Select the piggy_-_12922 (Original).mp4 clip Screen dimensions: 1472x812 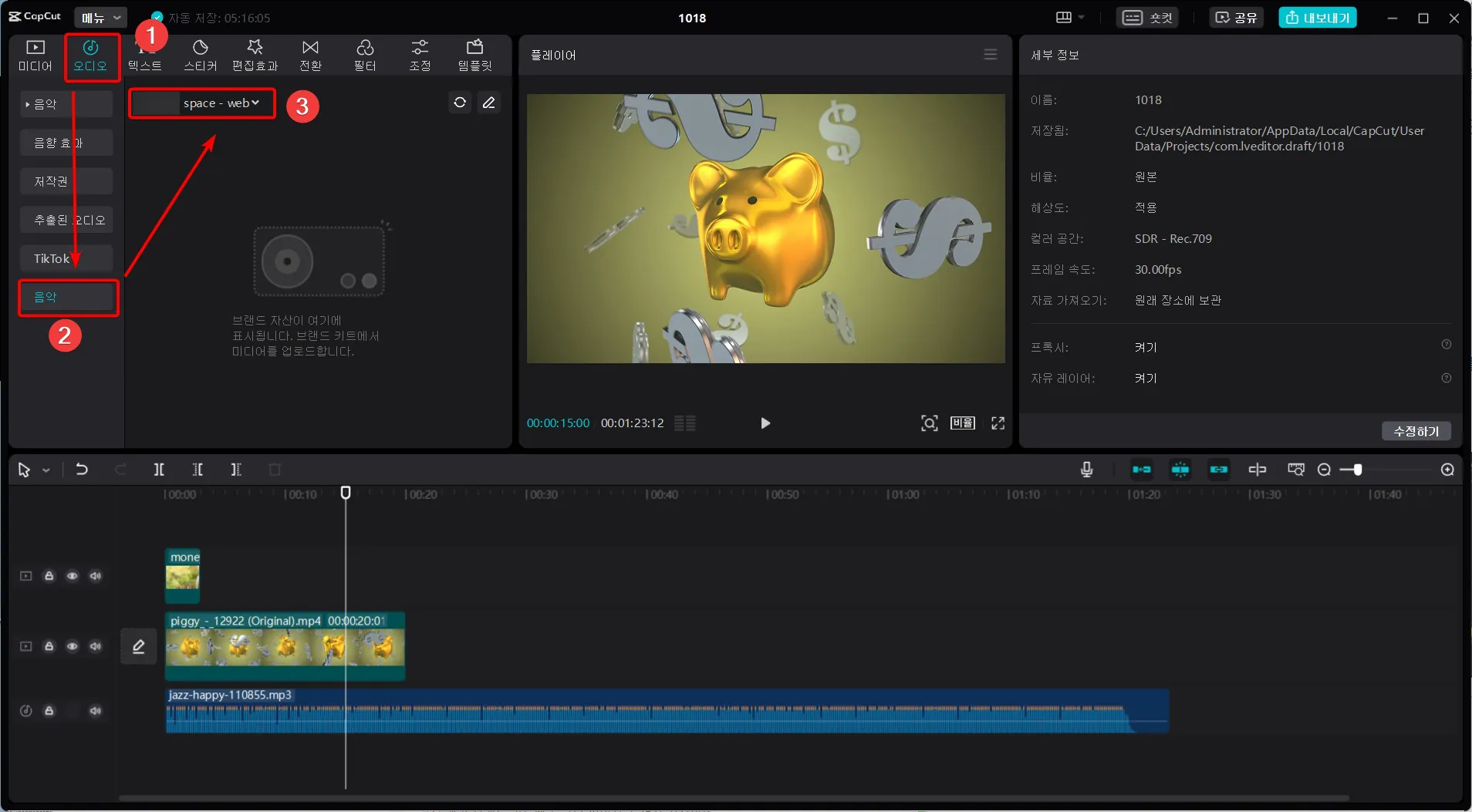285,646
